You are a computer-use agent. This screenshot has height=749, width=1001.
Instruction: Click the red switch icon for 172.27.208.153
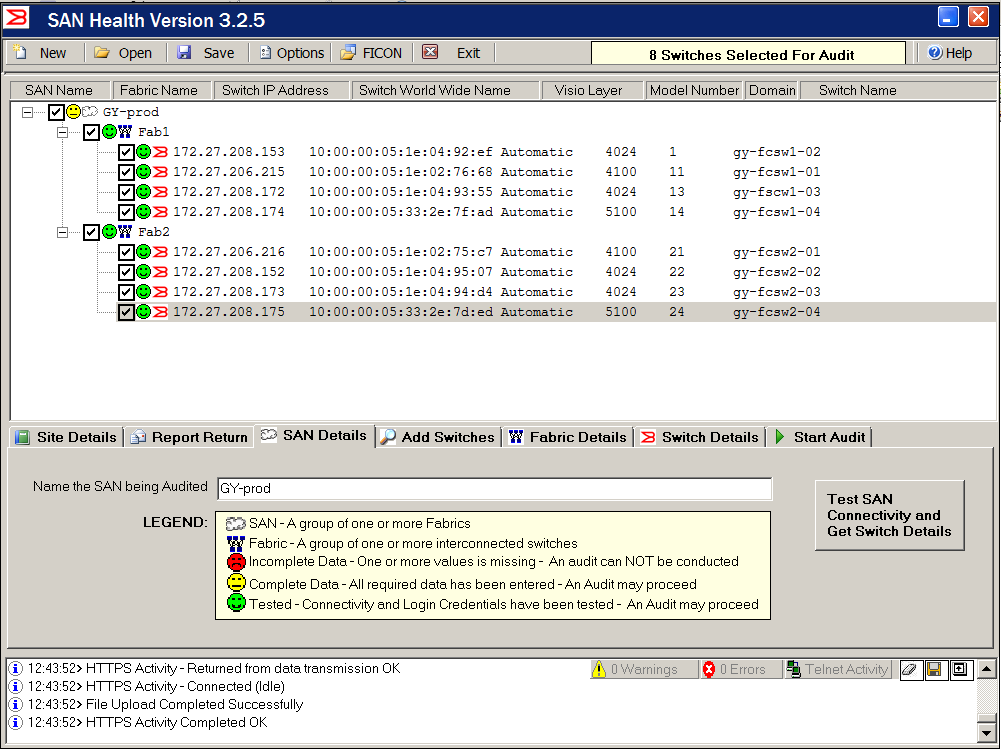click(x=160, y=152)
